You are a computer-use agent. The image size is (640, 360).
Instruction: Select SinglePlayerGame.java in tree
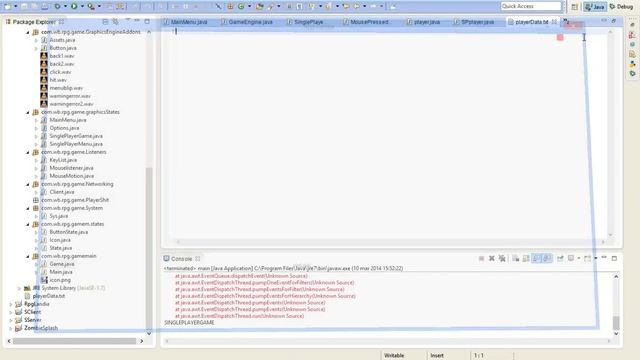coord(76,136)
